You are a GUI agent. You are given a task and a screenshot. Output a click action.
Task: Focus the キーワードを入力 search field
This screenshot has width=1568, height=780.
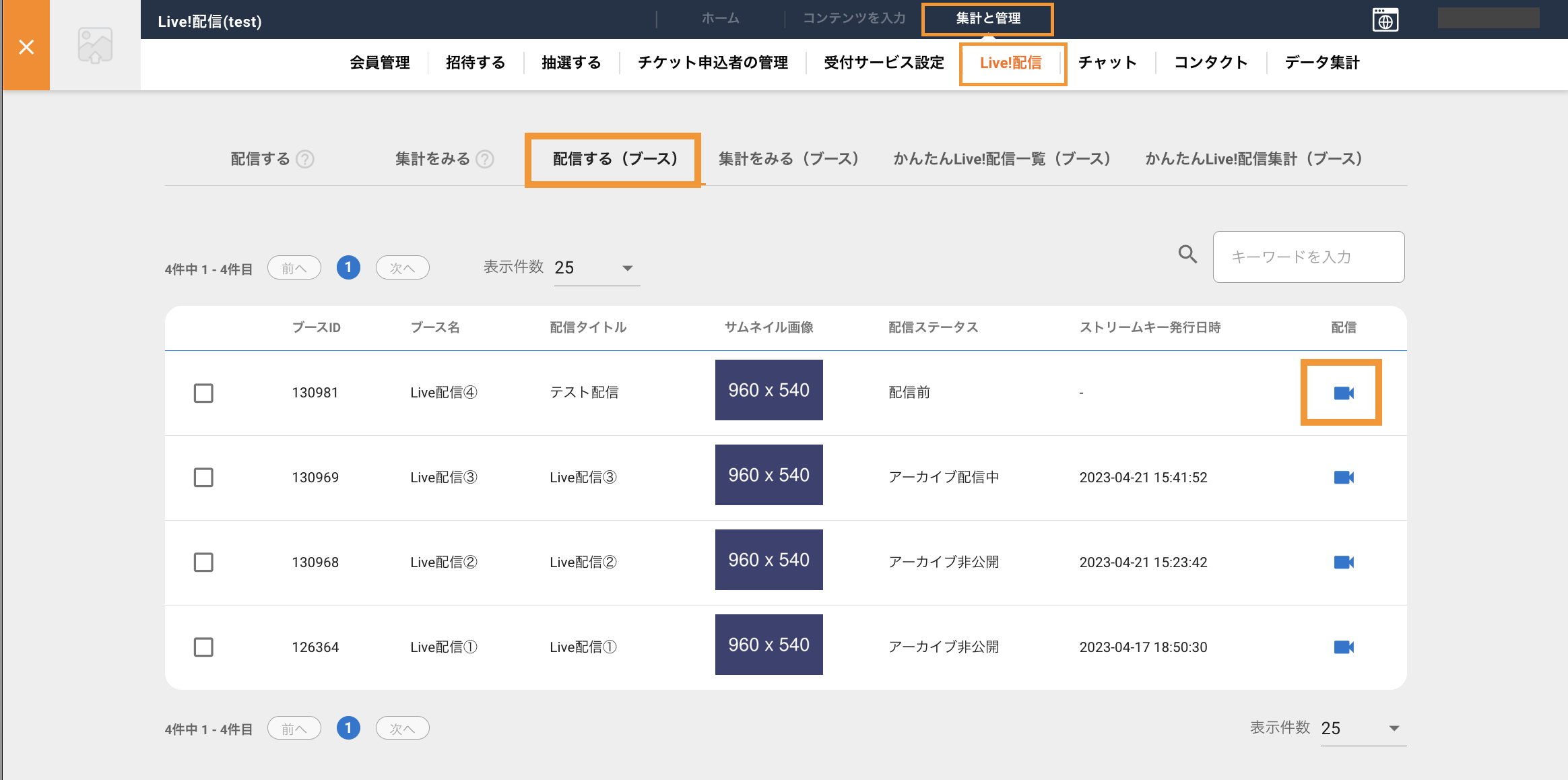[x=1309, y=257]
